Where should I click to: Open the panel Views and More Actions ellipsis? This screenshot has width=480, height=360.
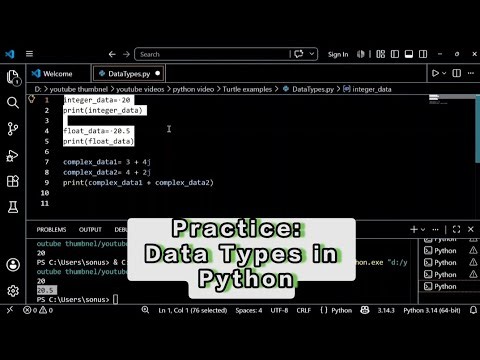[x=435, y=229]
